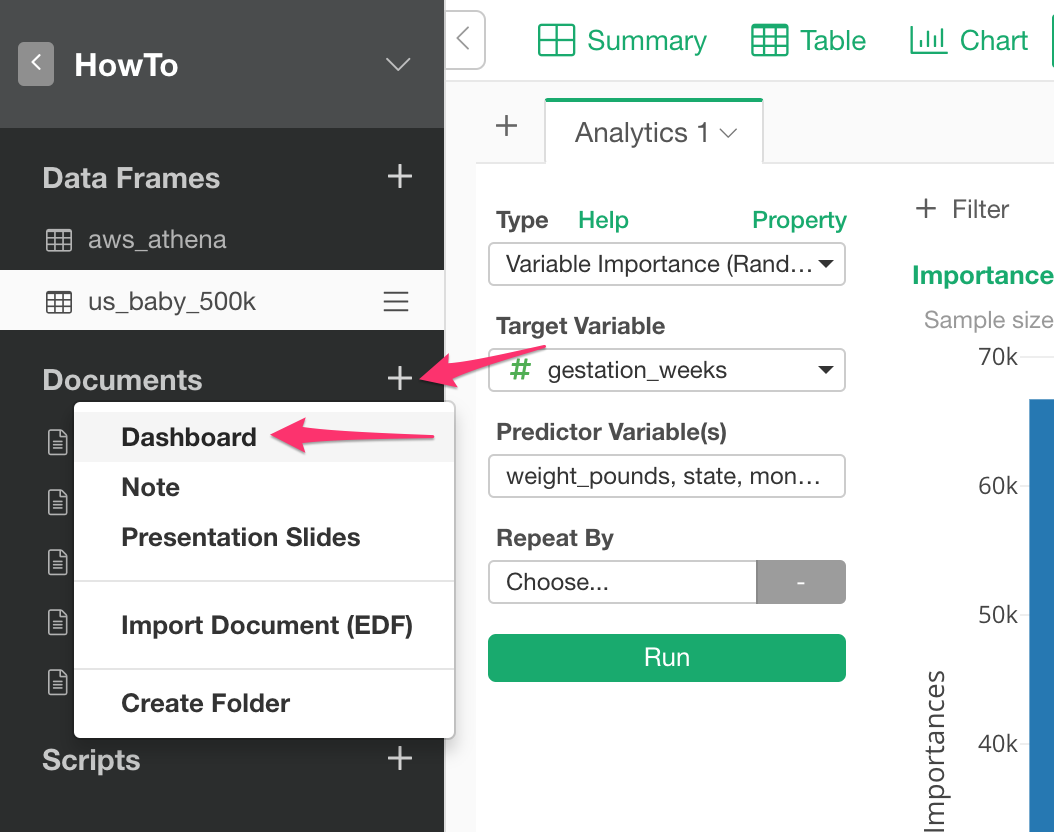Open the us_baby_500k hamburger menu
This screenshot has width=1054, height=832.
[x=396, y=301]
